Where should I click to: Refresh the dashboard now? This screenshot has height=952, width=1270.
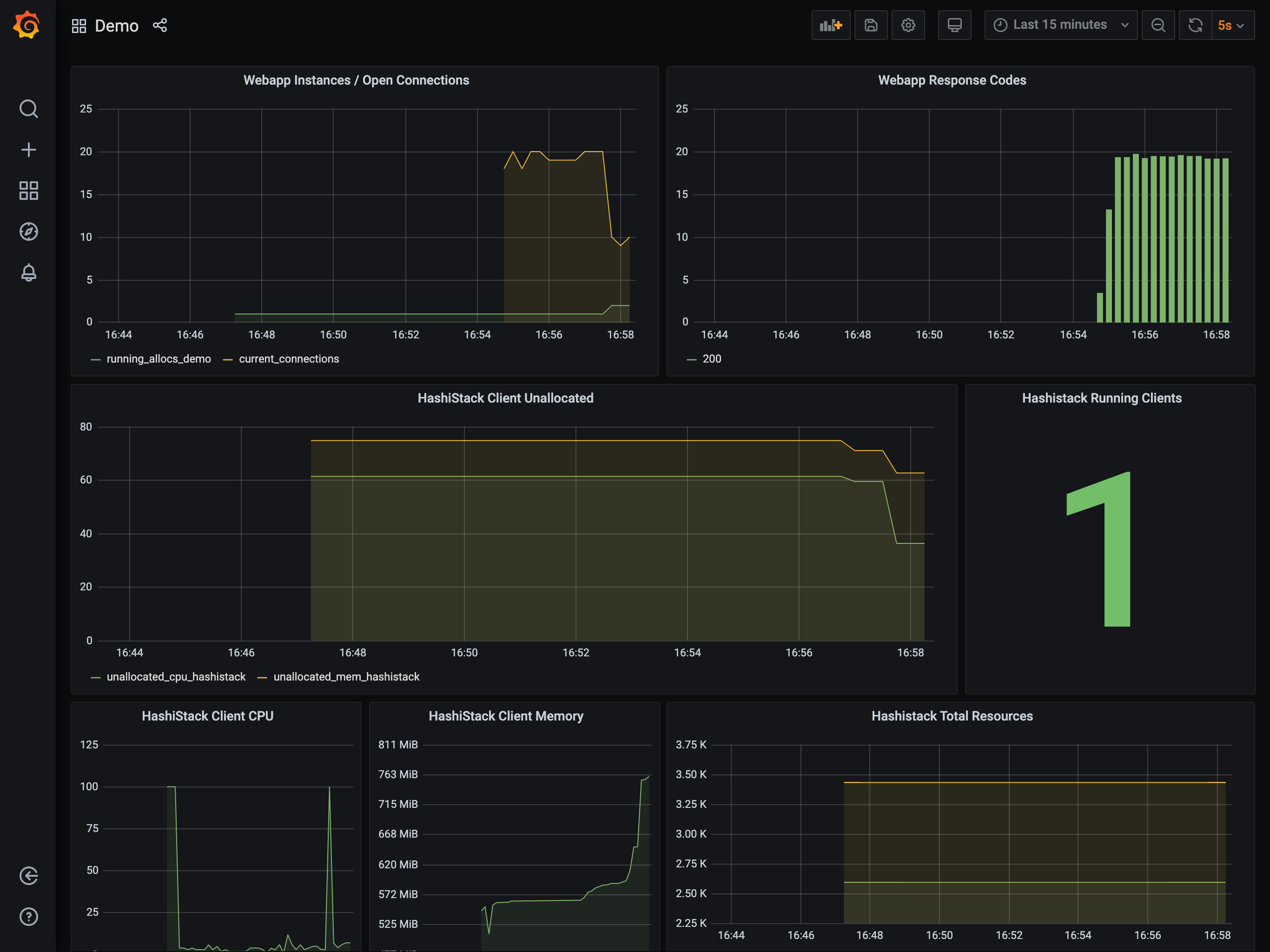pyautogui.click(x=1195, y=25)
